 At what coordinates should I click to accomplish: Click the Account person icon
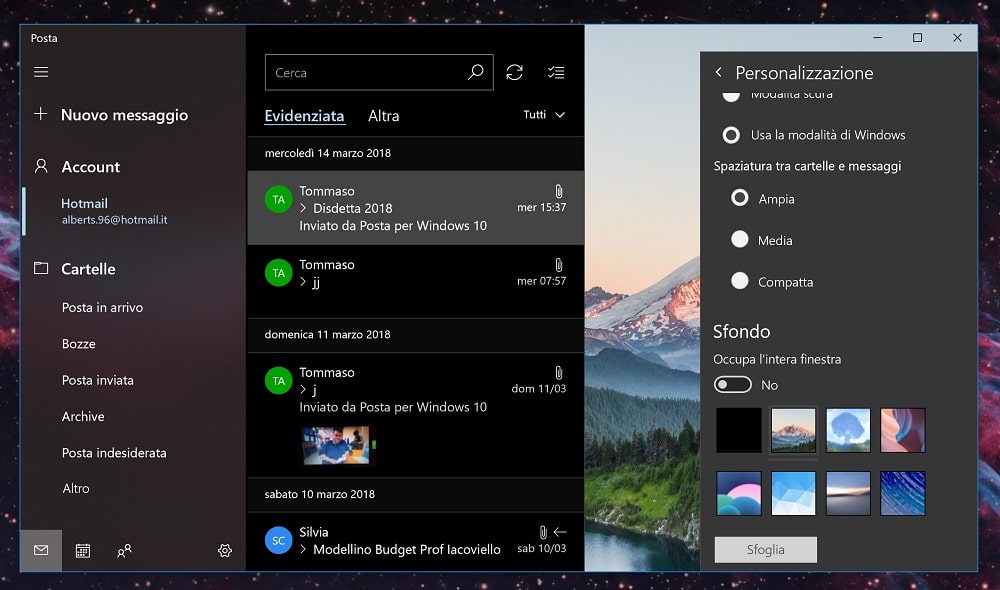tap(41, 166)
